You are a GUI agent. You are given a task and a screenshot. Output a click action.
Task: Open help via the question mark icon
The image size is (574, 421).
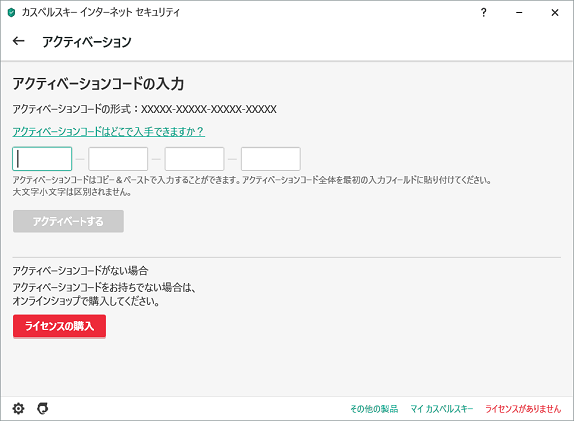(x=483, y=13)
